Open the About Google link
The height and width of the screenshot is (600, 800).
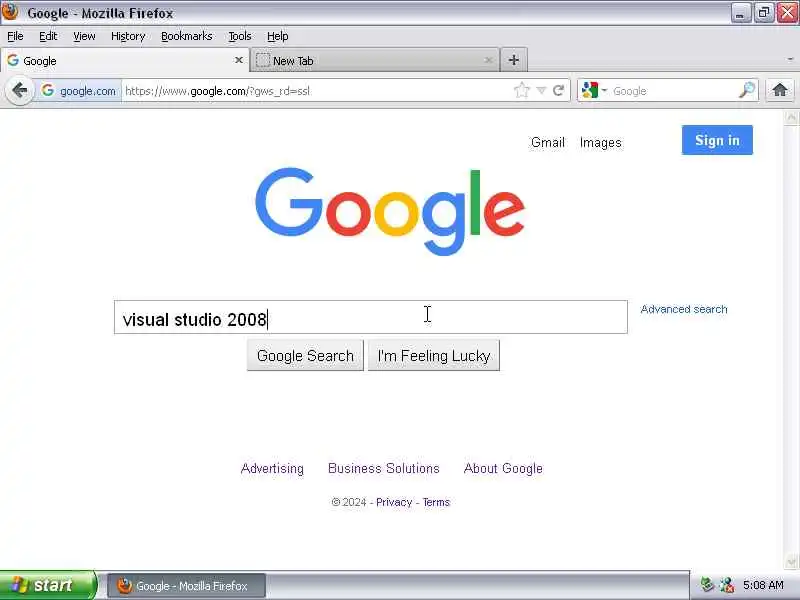[x=503, y=468]
